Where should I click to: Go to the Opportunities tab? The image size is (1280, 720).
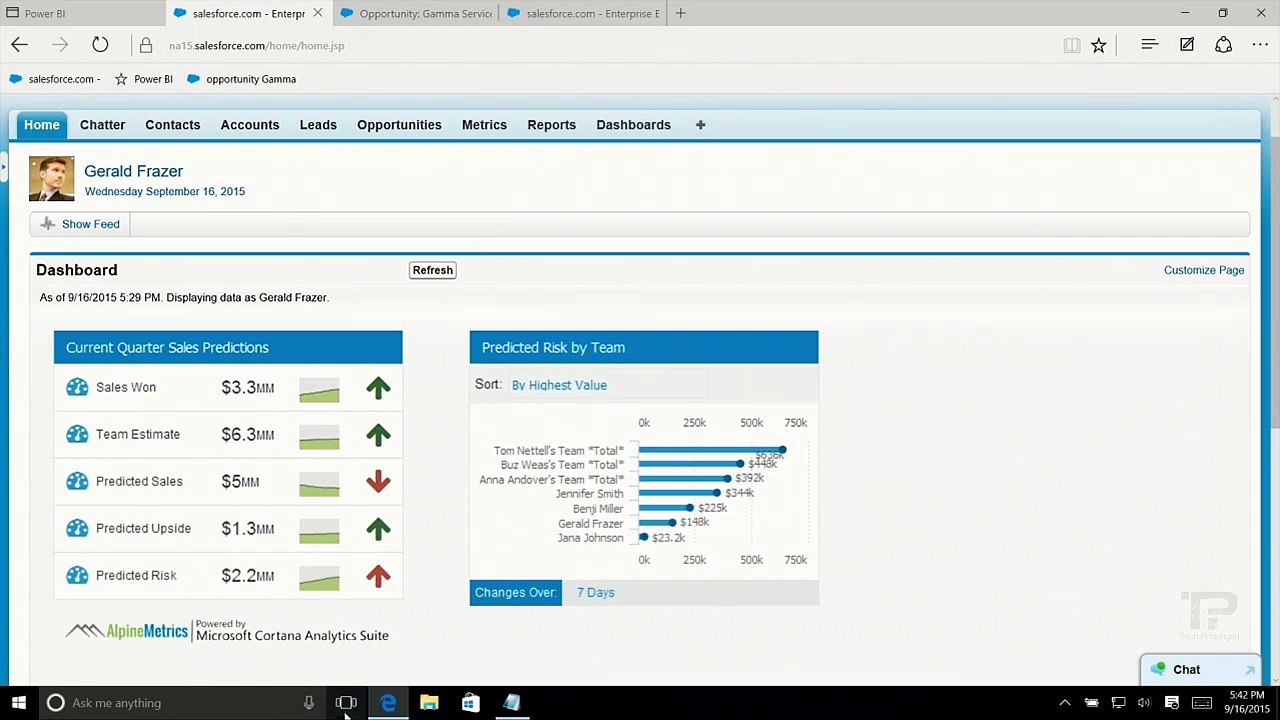[x=399, y=125]
